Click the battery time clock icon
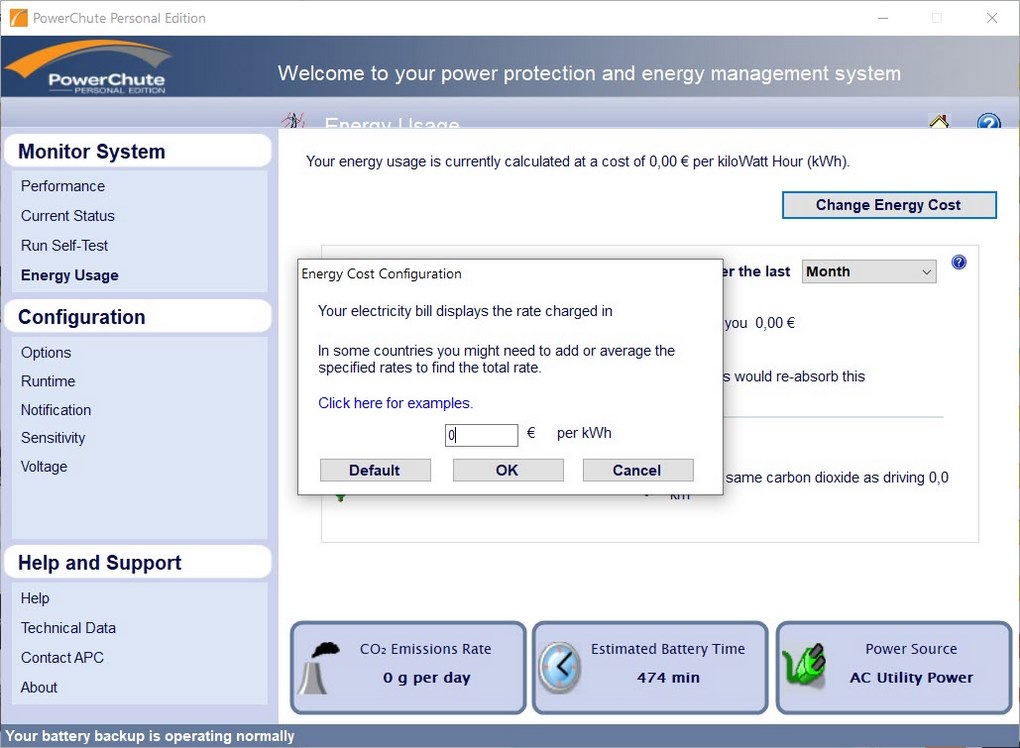This screenshot has width=1020, height=748. point(559,667)
